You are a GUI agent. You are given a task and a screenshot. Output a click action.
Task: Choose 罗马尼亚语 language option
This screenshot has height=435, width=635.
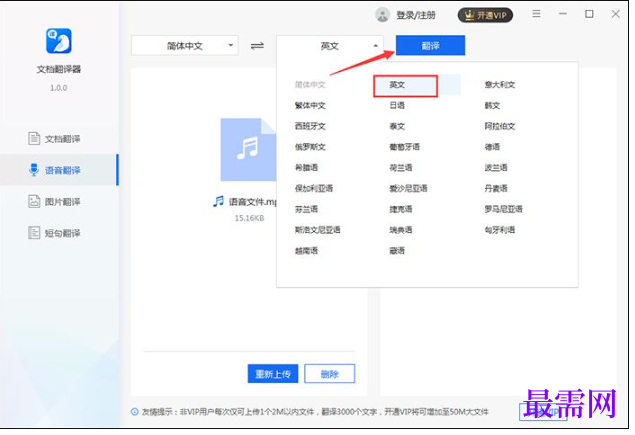pos(503,209)
